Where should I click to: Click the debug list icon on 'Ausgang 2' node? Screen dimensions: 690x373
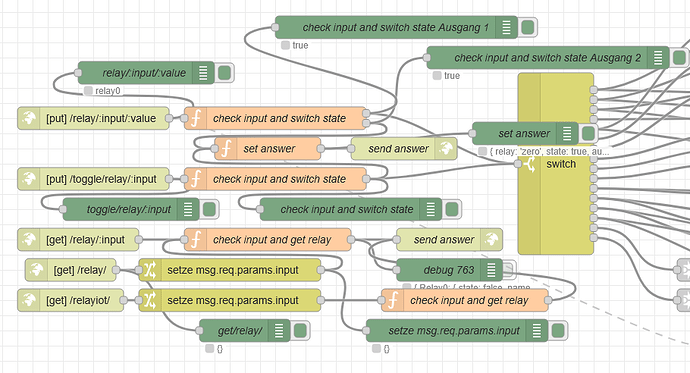658,58
